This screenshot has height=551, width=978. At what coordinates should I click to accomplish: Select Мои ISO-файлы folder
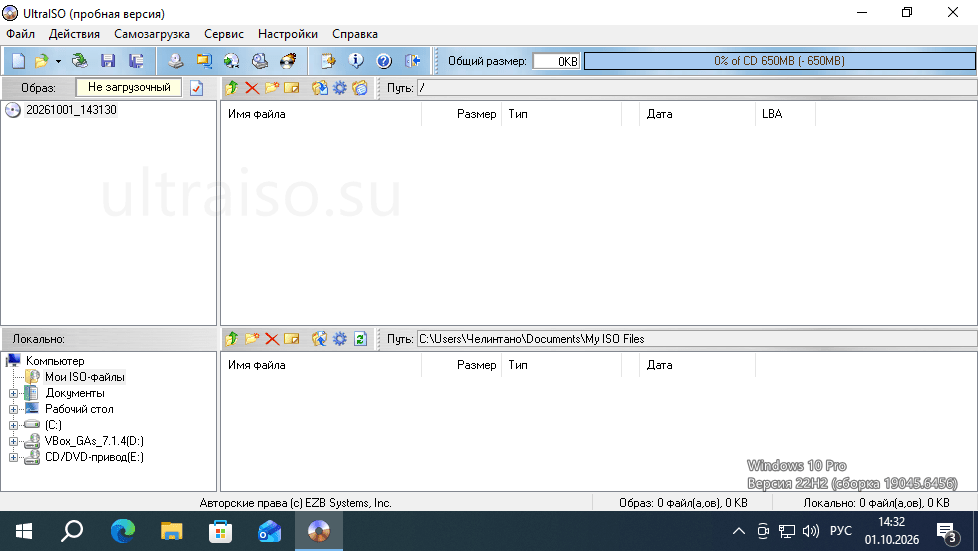click(x=85, y=377)
